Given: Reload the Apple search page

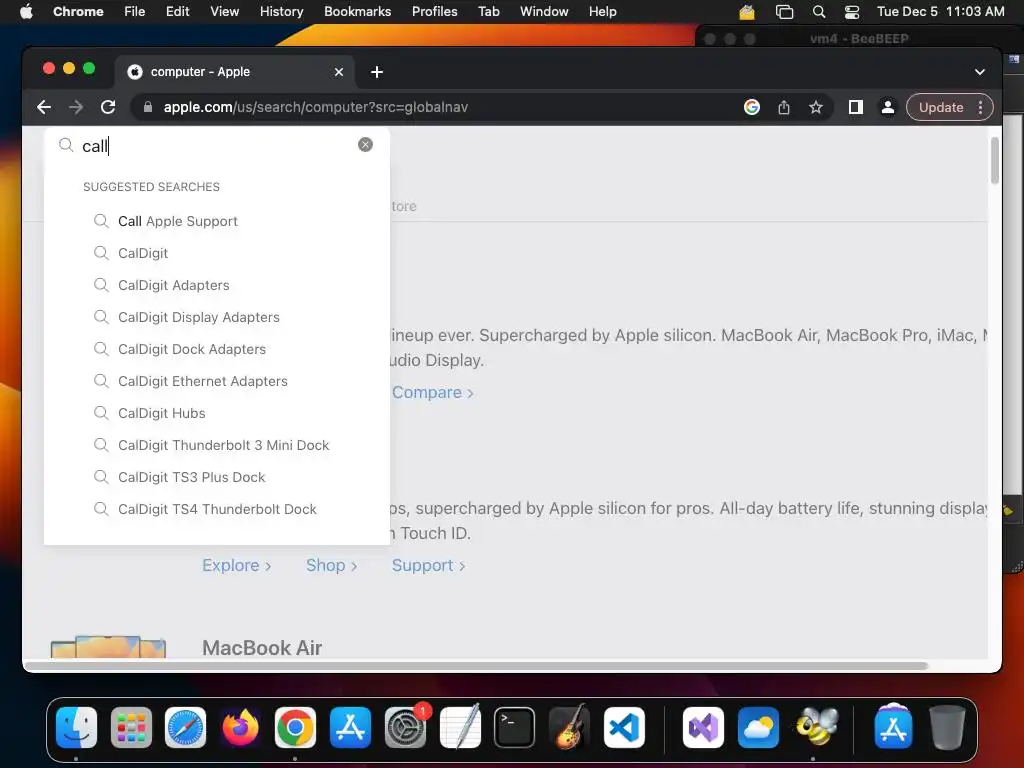Looking at the screenshot, I should [108, 107].
